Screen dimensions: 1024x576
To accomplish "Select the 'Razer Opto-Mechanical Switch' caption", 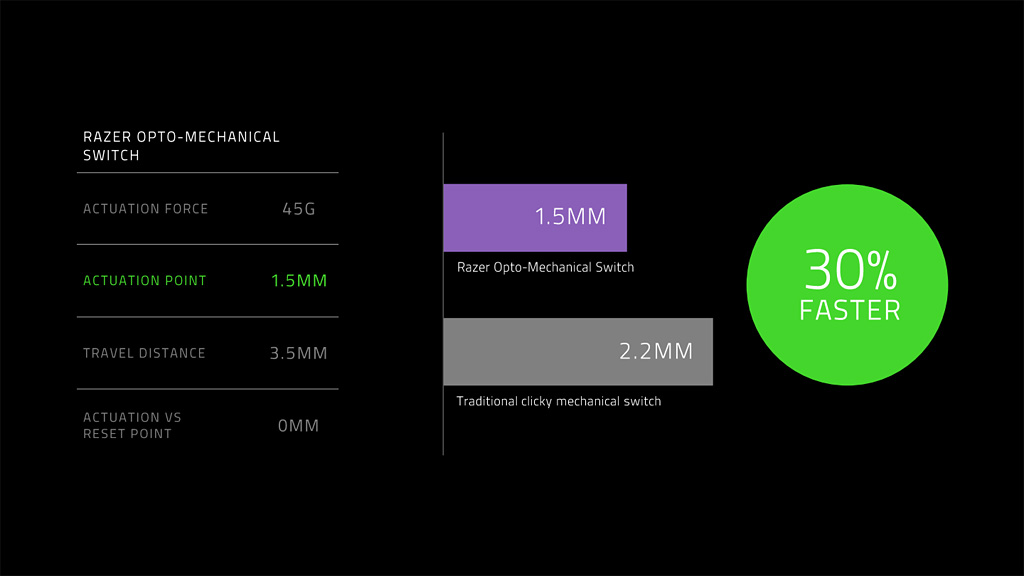I will click(545, 267).
